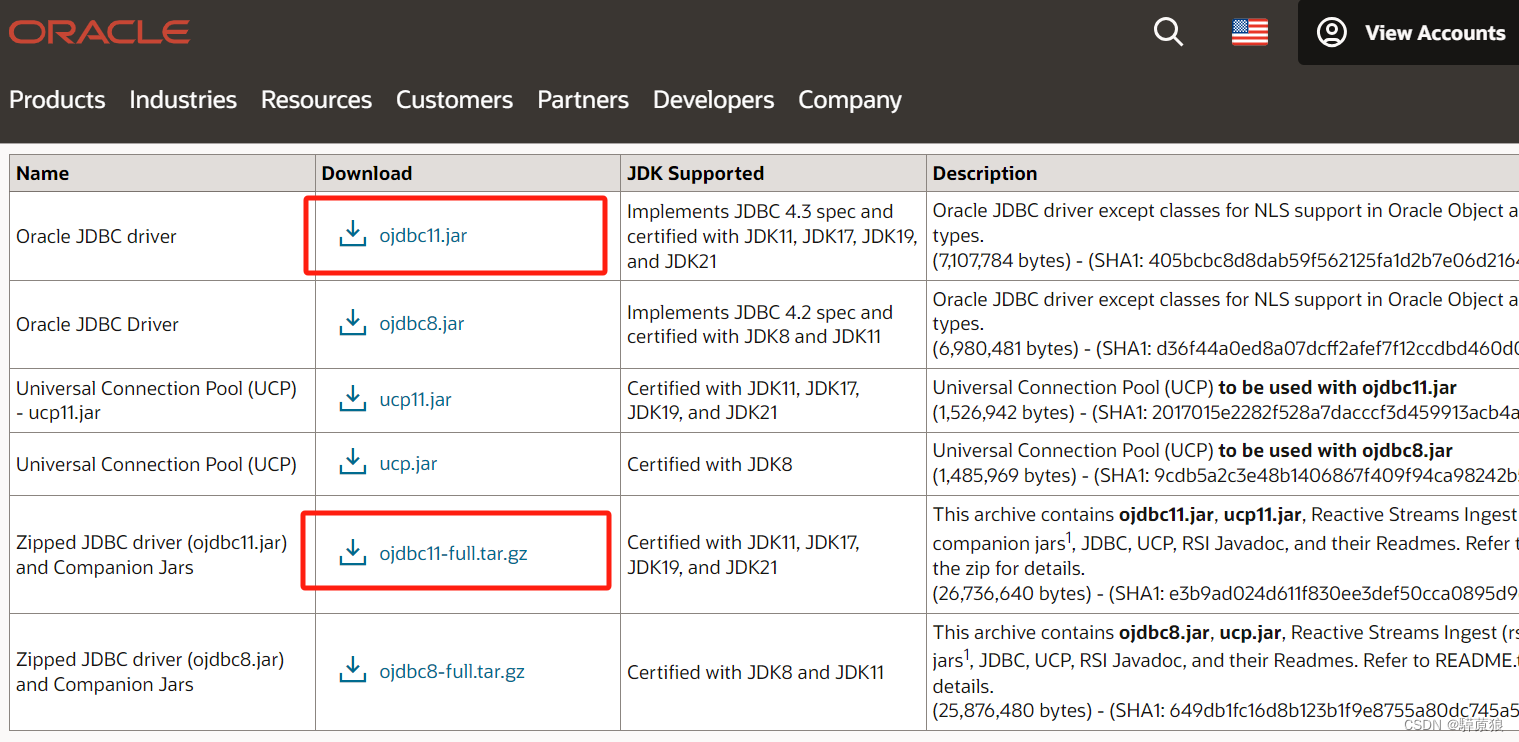This screenshot has width=1519, height=742.
Task: Download the ucp11.jar link
Action: [x=415, y=399]
